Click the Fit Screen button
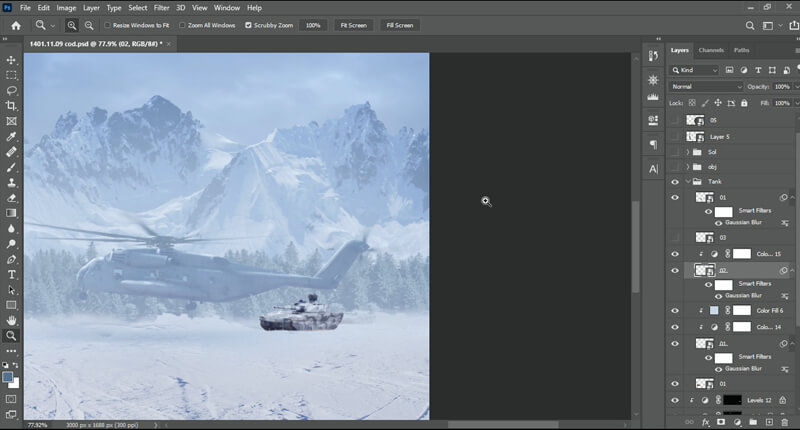This screenshot has height=430, width=800. coord(354,26)
